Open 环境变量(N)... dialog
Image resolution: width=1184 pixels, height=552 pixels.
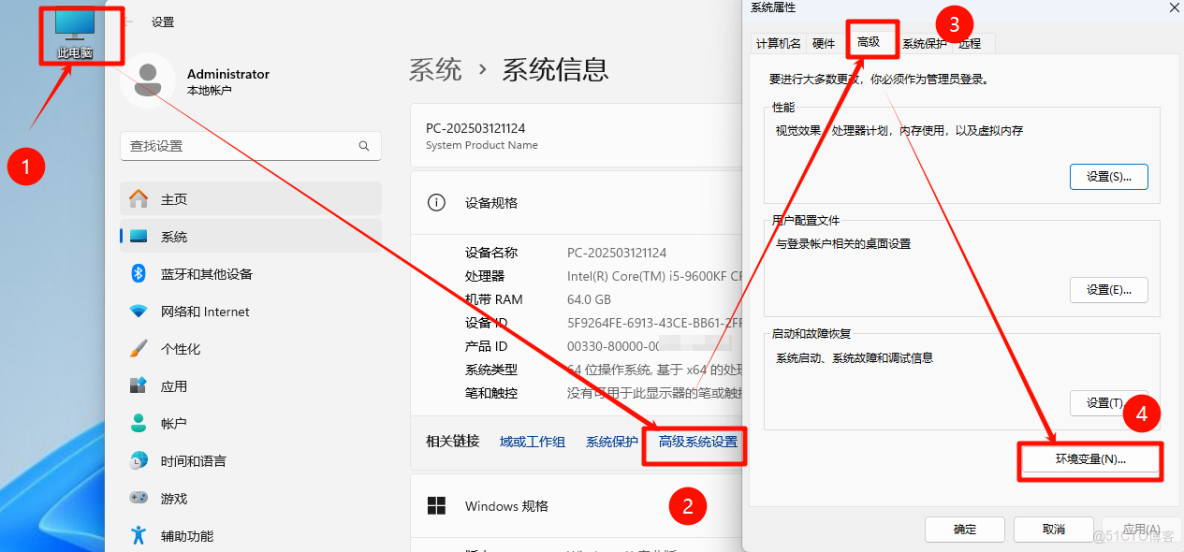tap(1090, 458)
